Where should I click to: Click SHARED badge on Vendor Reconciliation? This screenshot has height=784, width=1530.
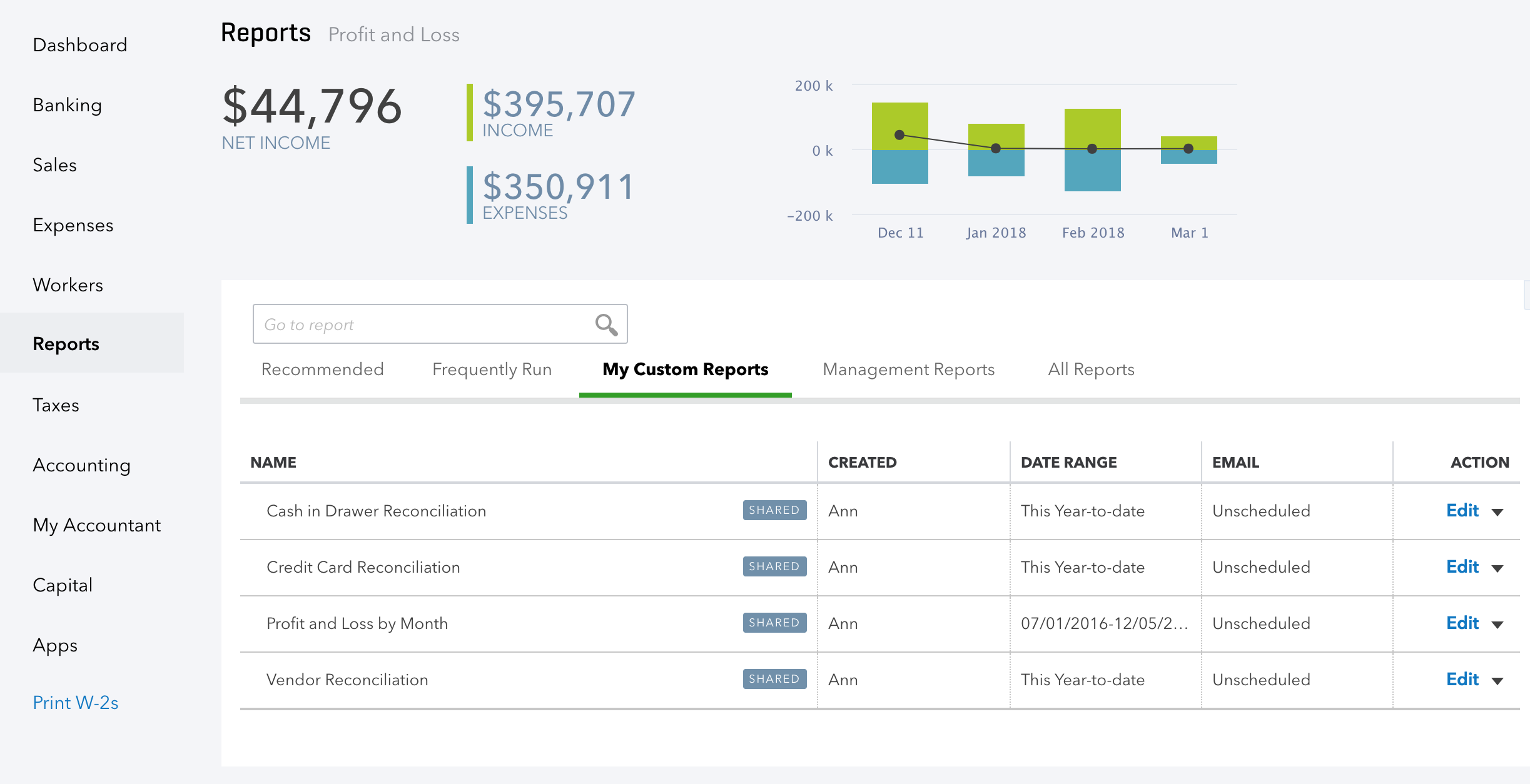coord(774,679)
